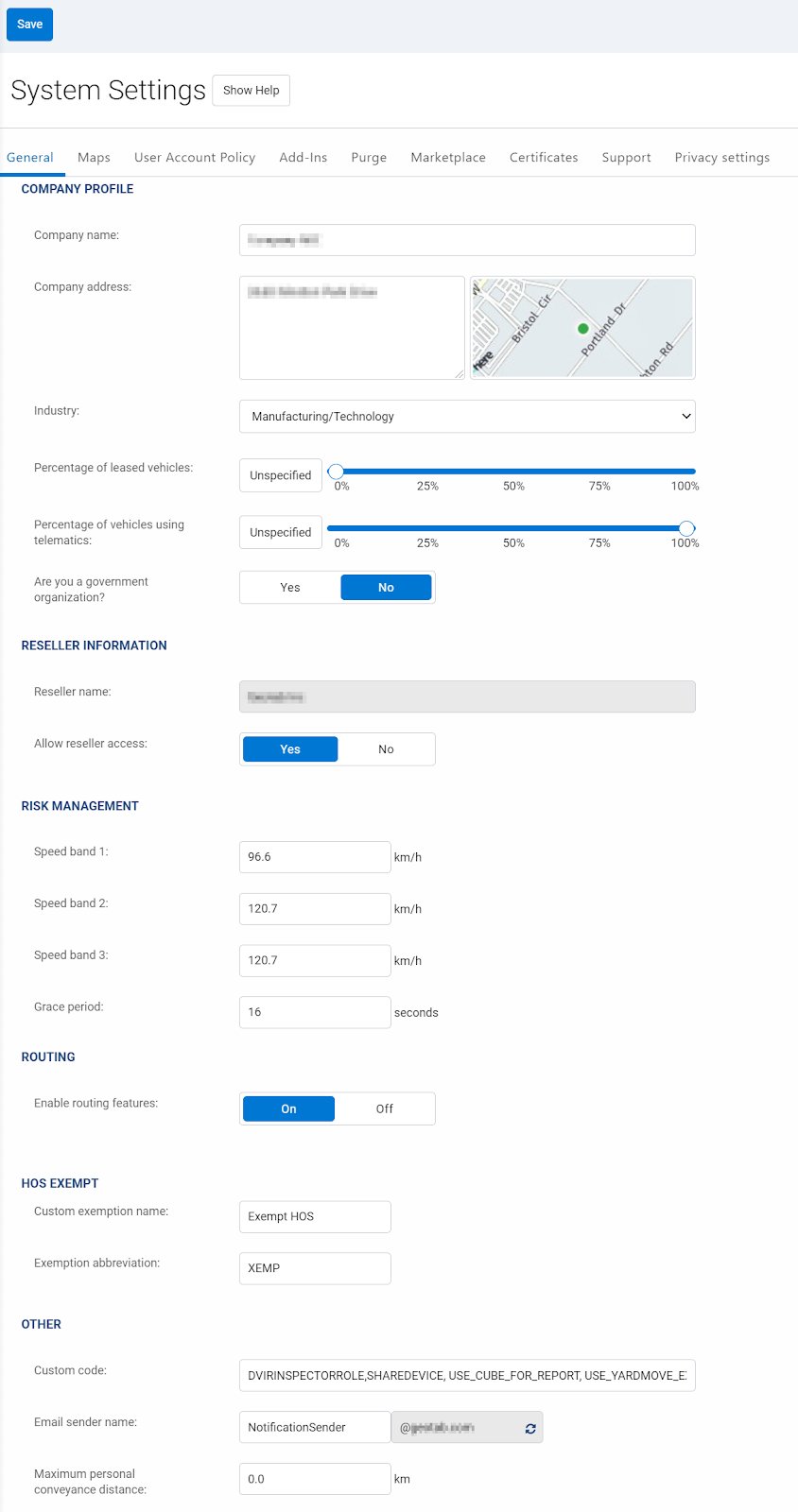Open the Add-Ins tab

click(x=304, y=158)
